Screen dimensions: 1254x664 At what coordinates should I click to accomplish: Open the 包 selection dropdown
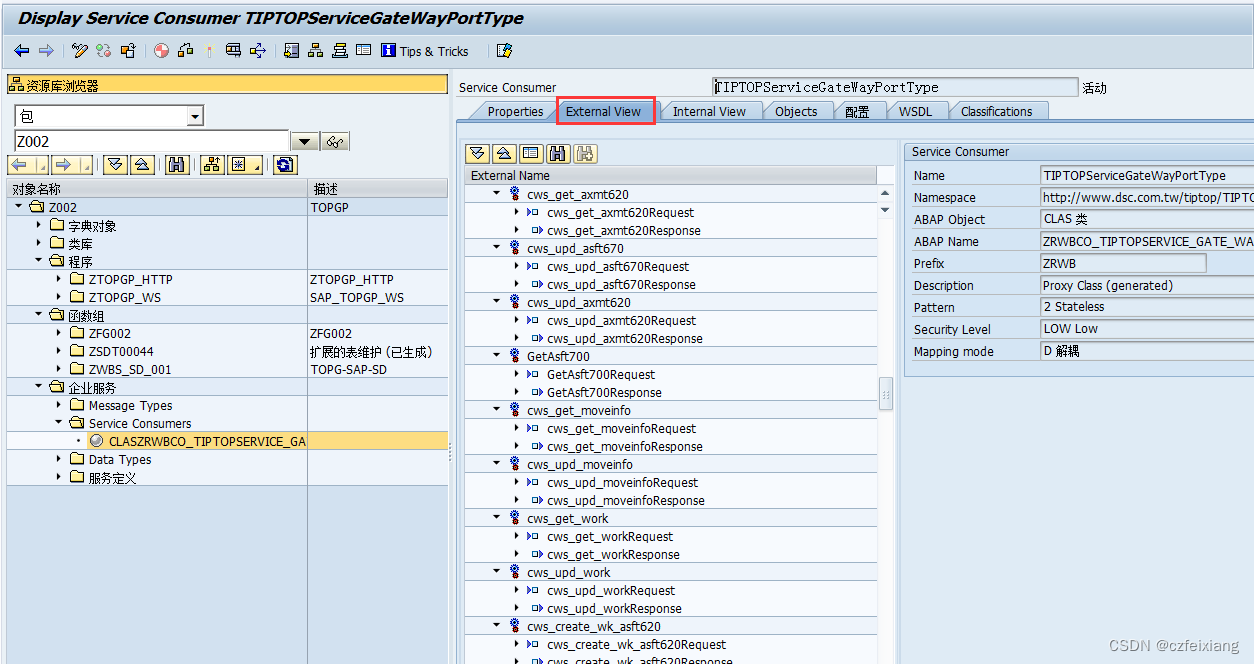(x=193, y=115)
